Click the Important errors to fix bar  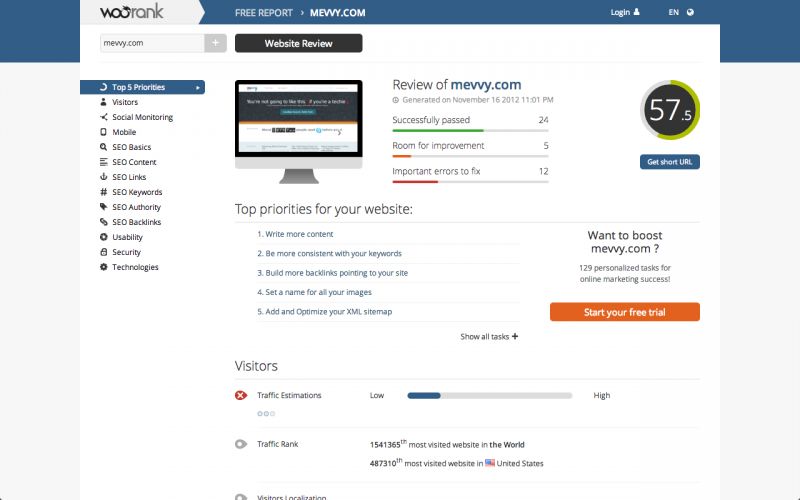pyautogui.click(x=470, y=182)
